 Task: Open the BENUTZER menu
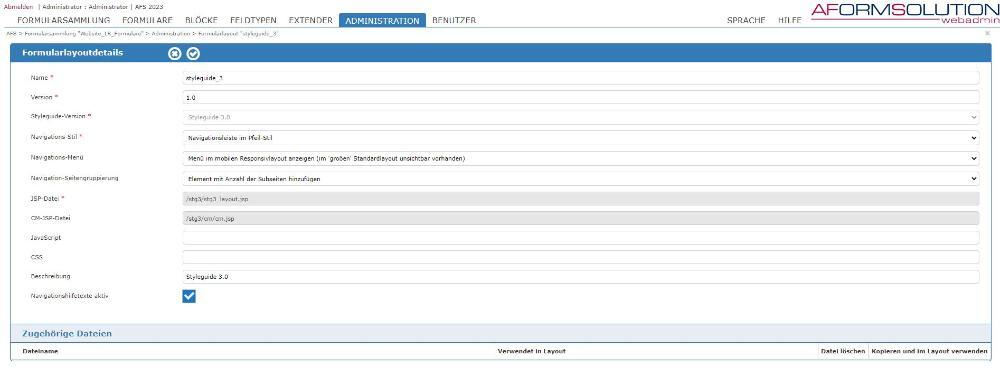click(x=453, y=20)
